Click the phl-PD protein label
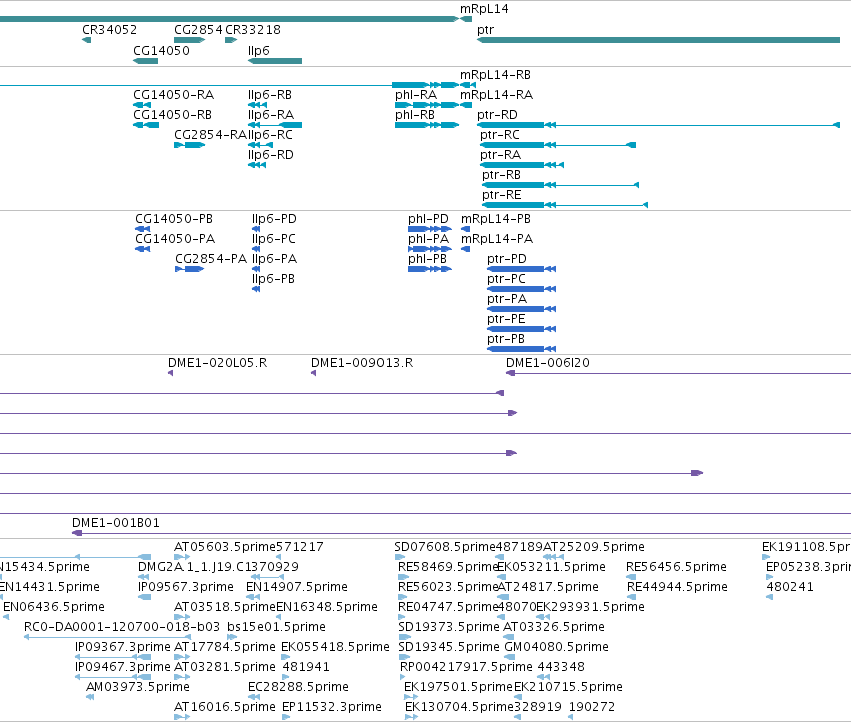 click(x=428, y=219)
